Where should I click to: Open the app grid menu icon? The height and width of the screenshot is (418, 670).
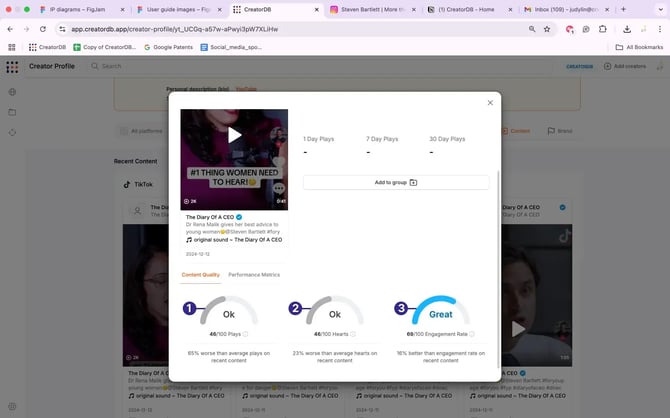12,67
